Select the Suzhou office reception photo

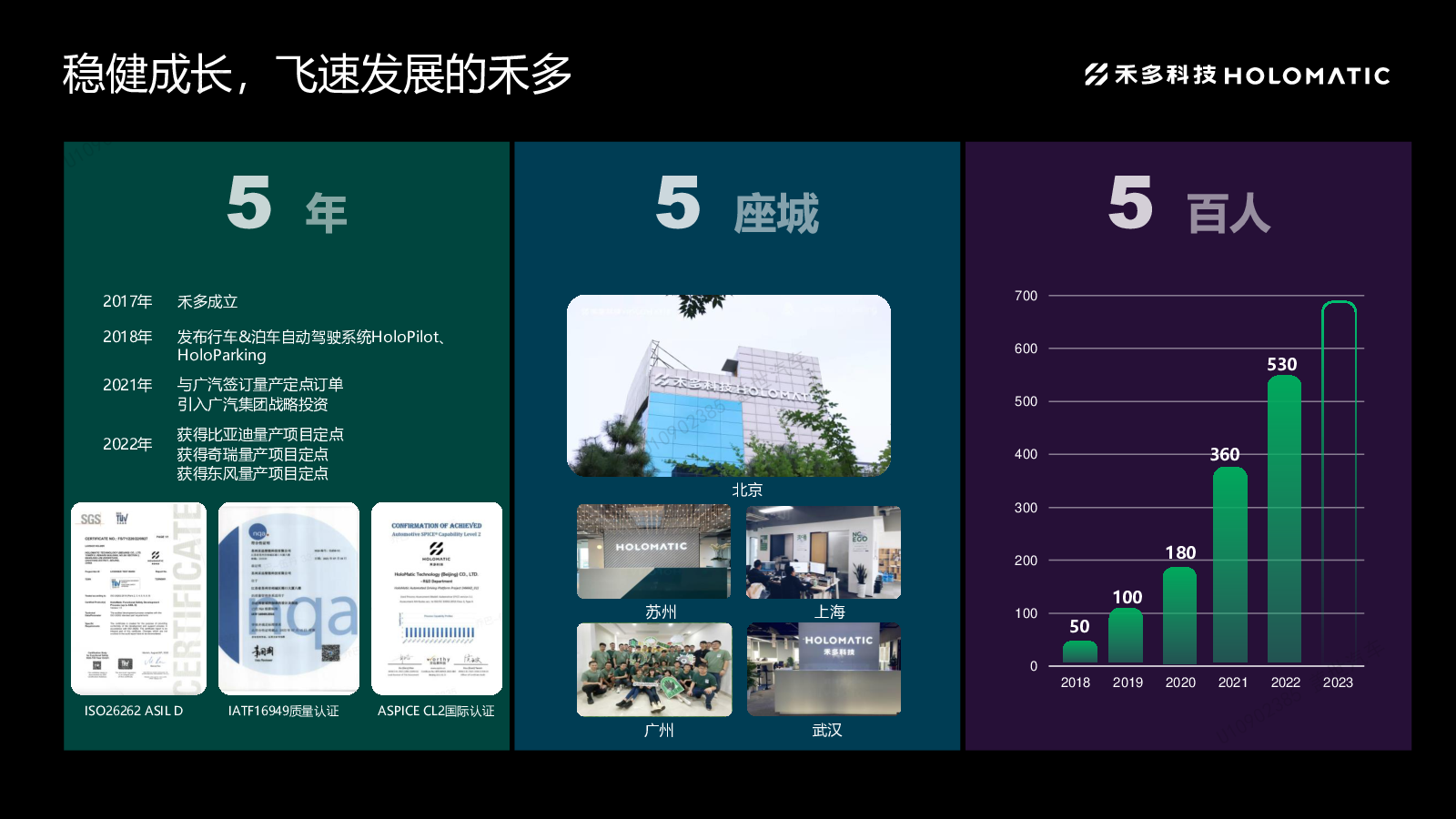(x=653, y=551)
